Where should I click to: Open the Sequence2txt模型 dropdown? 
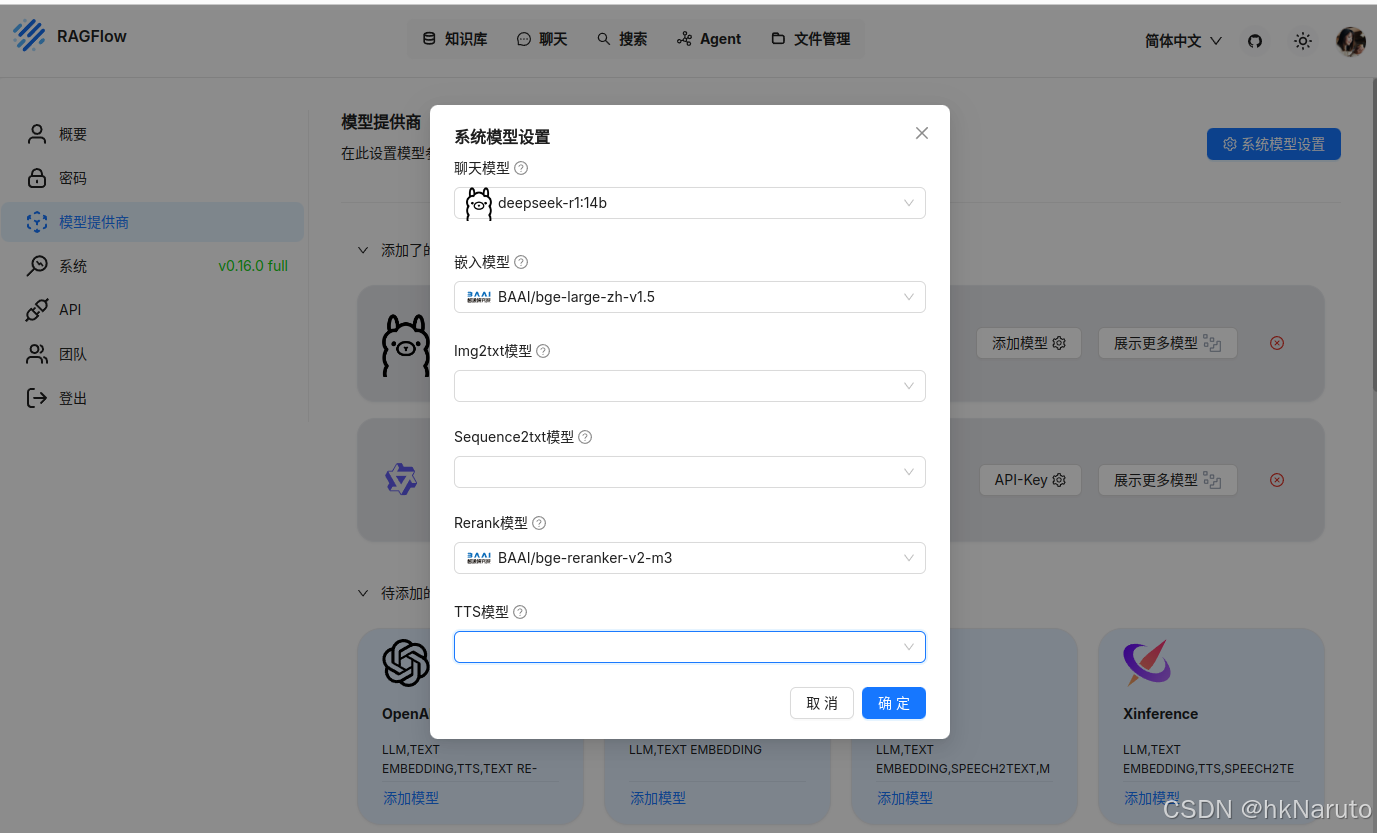690,472
